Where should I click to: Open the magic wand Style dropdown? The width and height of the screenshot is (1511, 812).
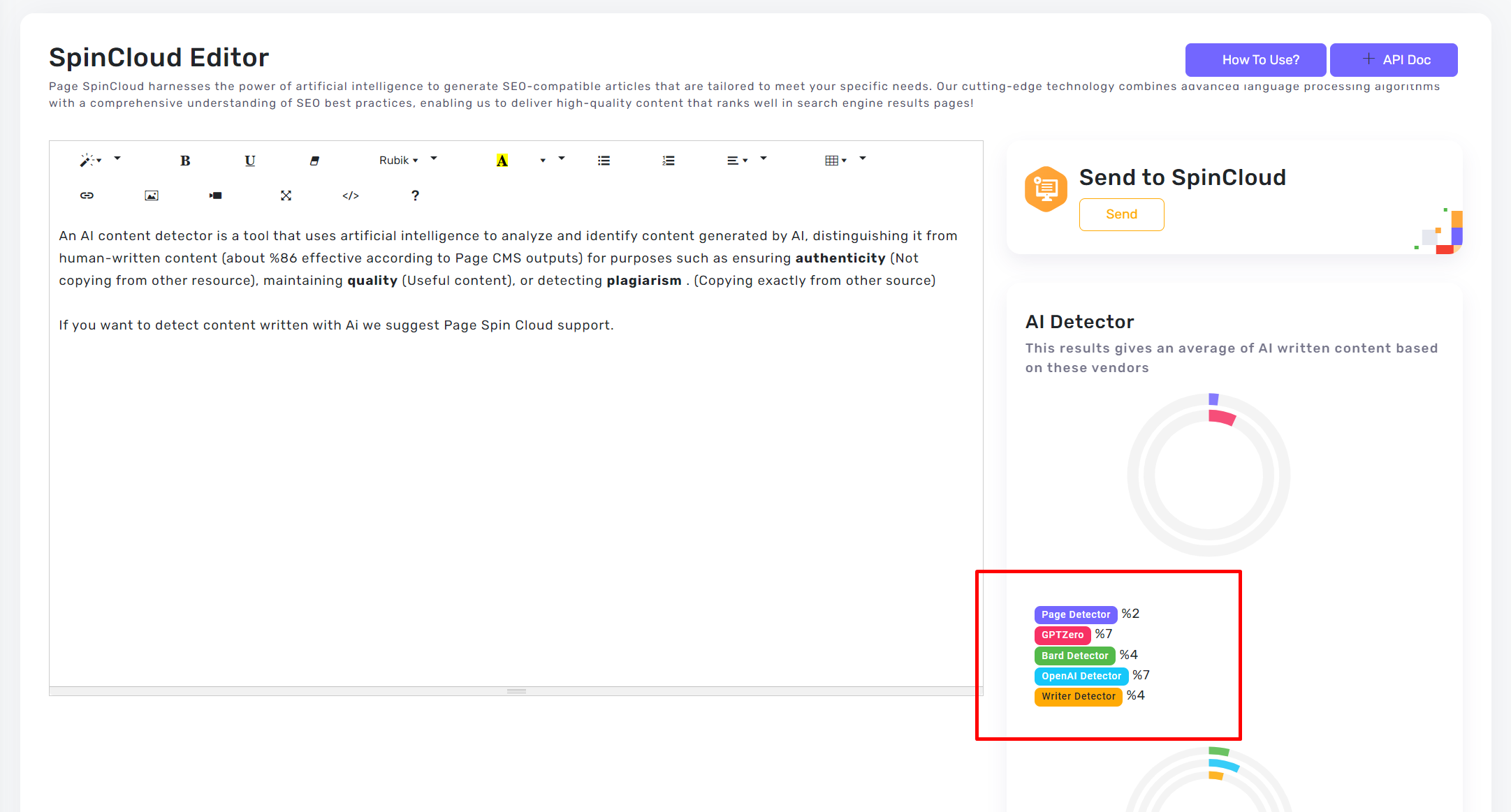tap(91, 161)
